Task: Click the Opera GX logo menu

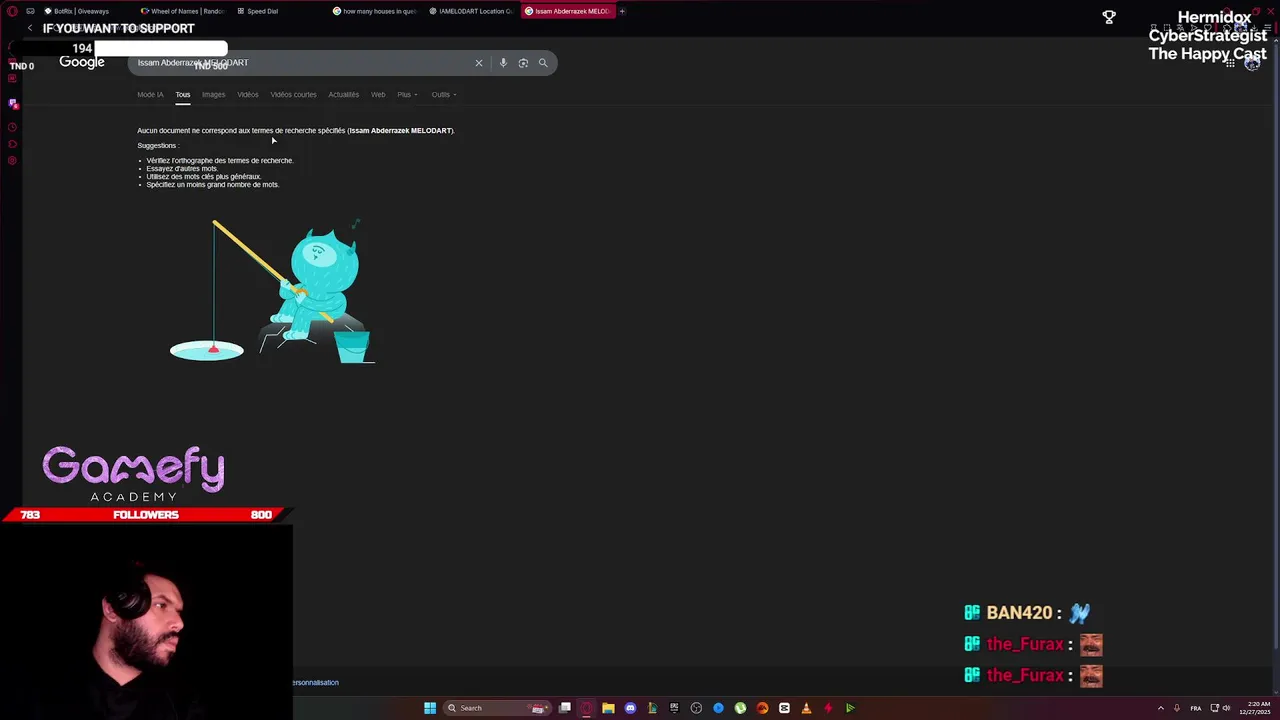Action: point(12,11)
